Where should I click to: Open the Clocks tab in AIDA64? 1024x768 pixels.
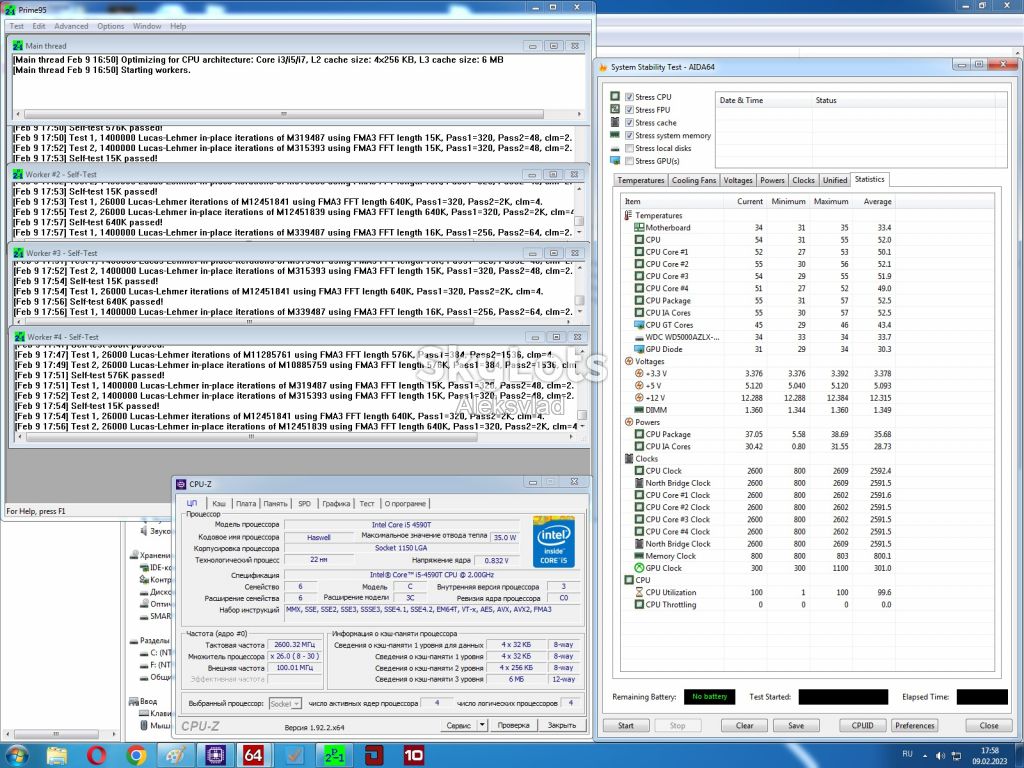803,180
